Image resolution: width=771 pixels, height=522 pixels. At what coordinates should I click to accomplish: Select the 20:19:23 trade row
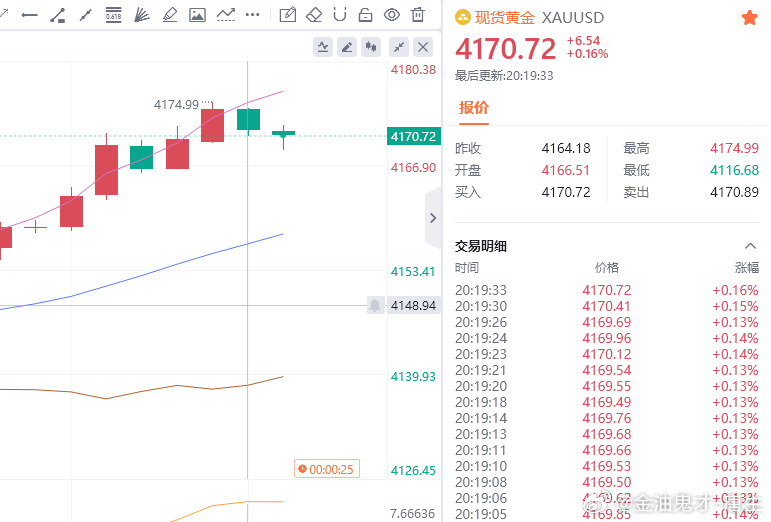(x=607, y=354)
